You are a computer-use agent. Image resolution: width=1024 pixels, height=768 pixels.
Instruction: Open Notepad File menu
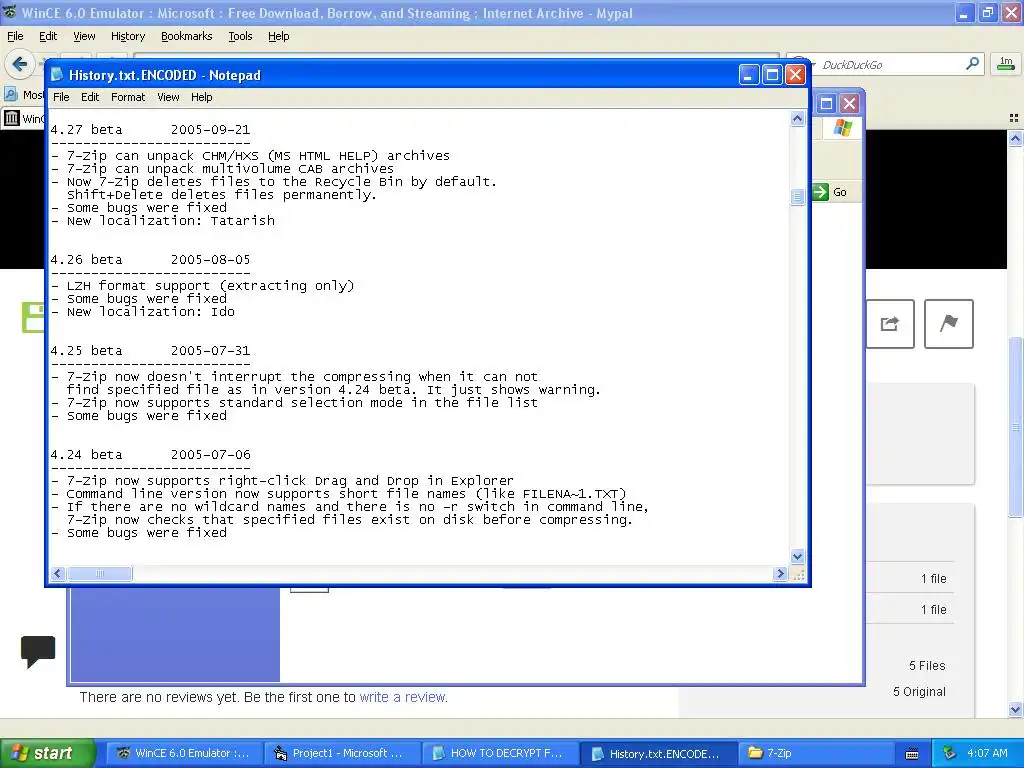(61, 97)
